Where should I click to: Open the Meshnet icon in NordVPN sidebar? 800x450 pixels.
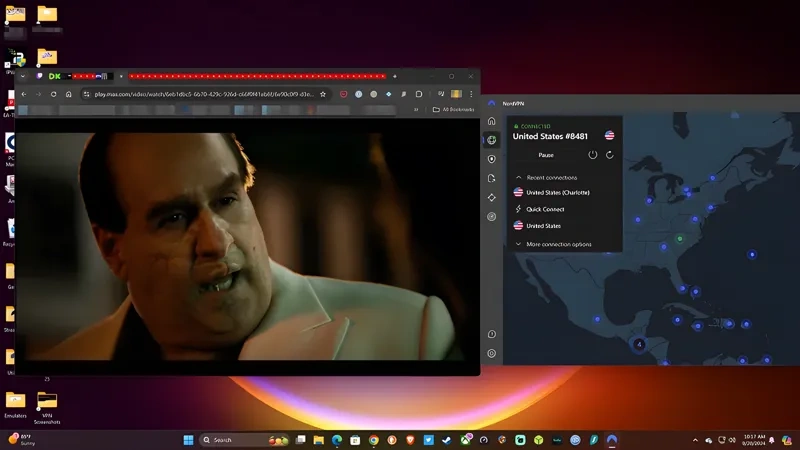tap(491, 197)
